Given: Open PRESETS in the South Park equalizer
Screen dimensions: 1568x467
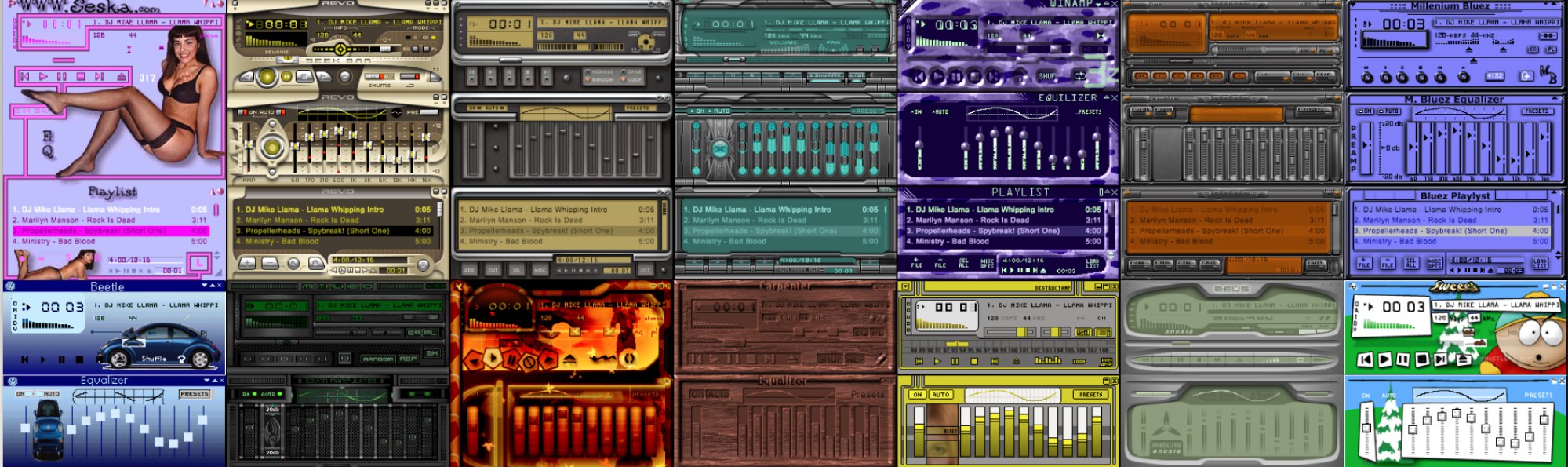Looking at the screenshot, I should tap(1538, 395).
